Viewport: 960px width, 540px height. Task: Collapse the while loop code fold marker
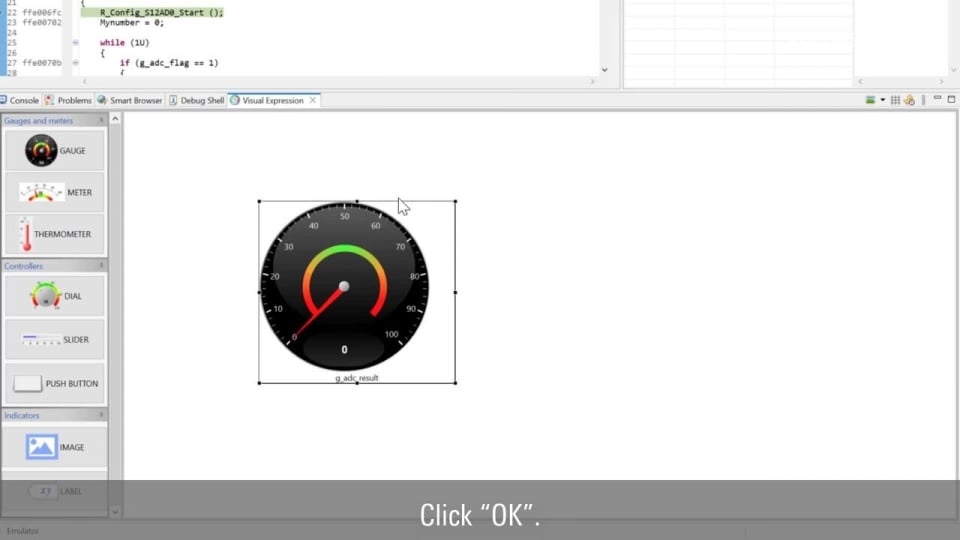75,43
